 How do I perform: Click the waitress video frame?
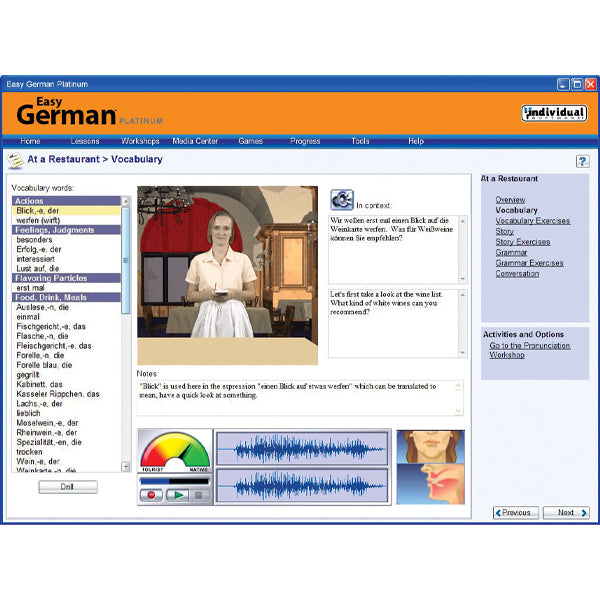(x=227, y=275)
